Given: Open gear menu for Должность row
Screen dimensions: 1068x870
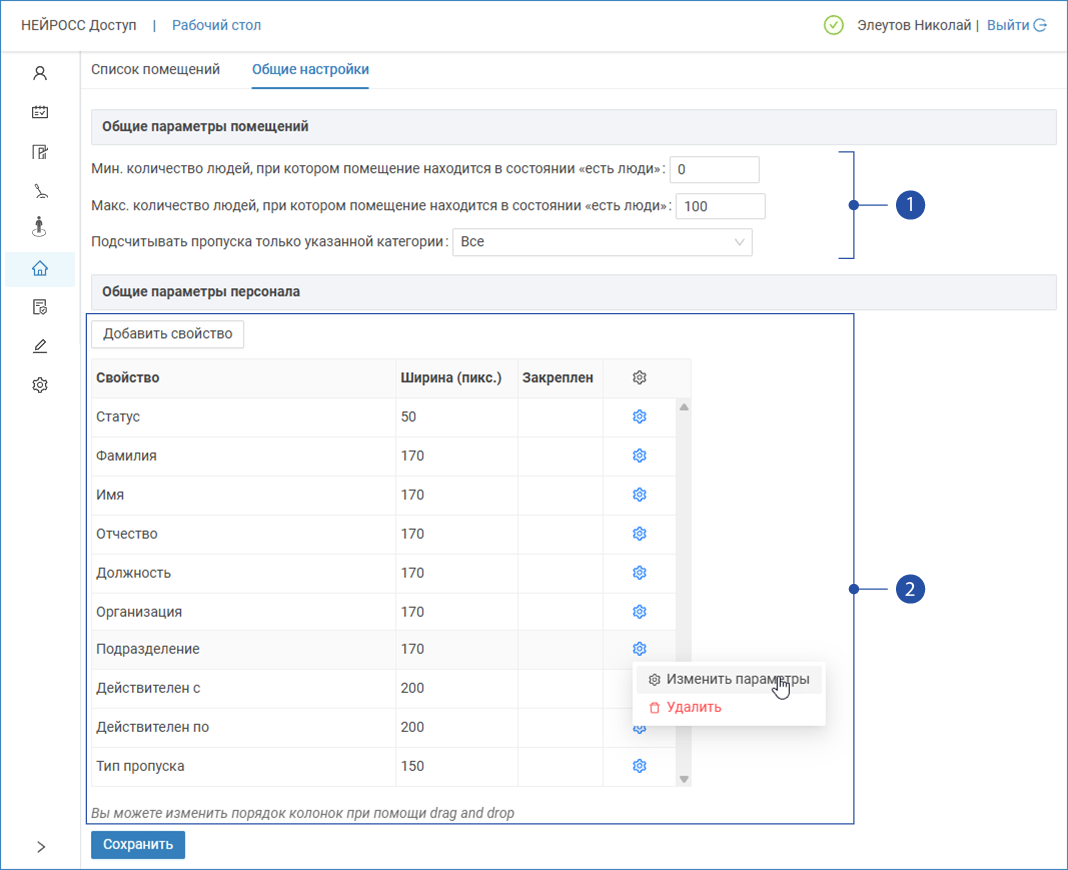Looking at the screenshot, I should click(640, 573).
